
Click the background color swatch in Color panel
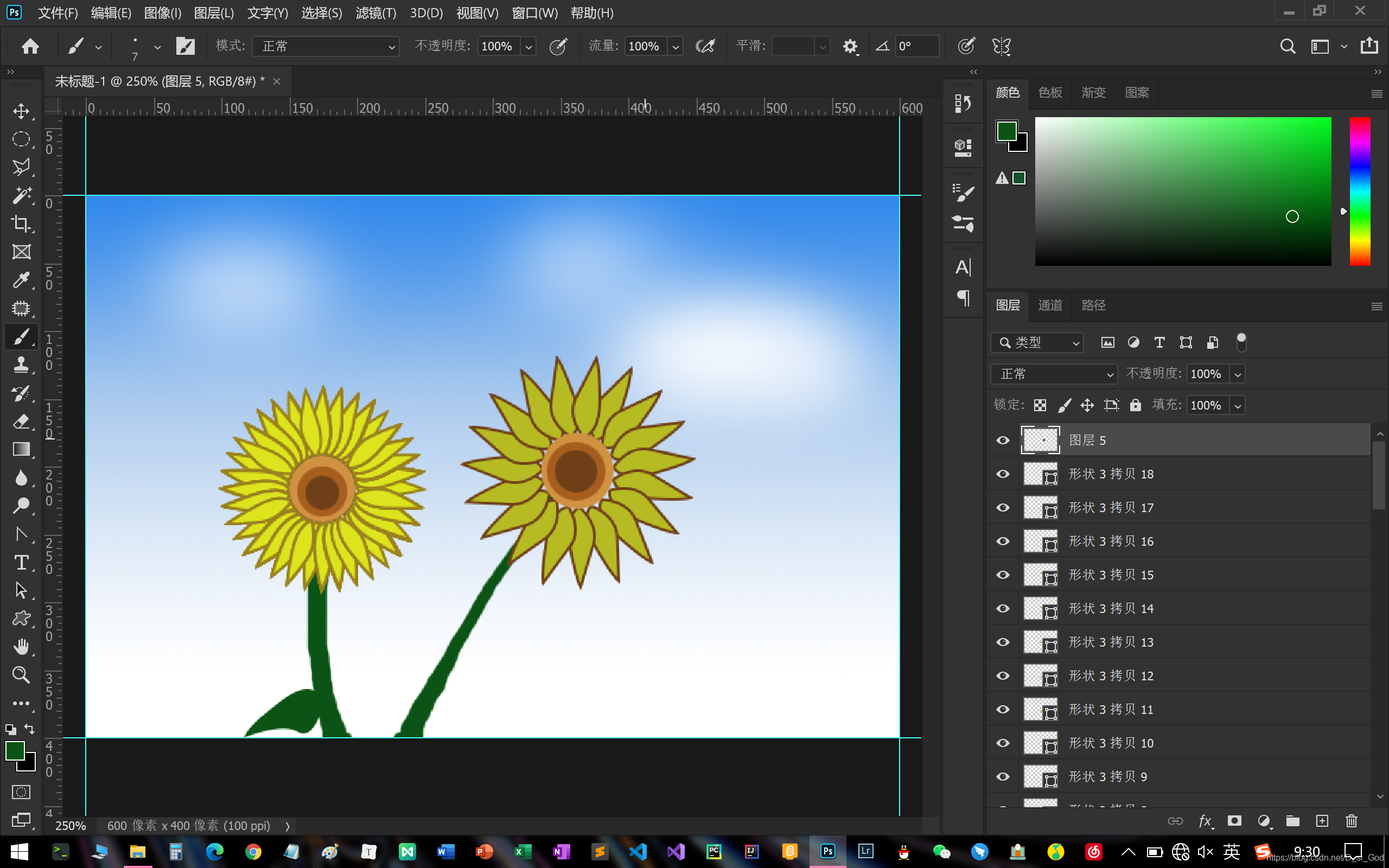pyautogui.click(x=1022, y=145)
